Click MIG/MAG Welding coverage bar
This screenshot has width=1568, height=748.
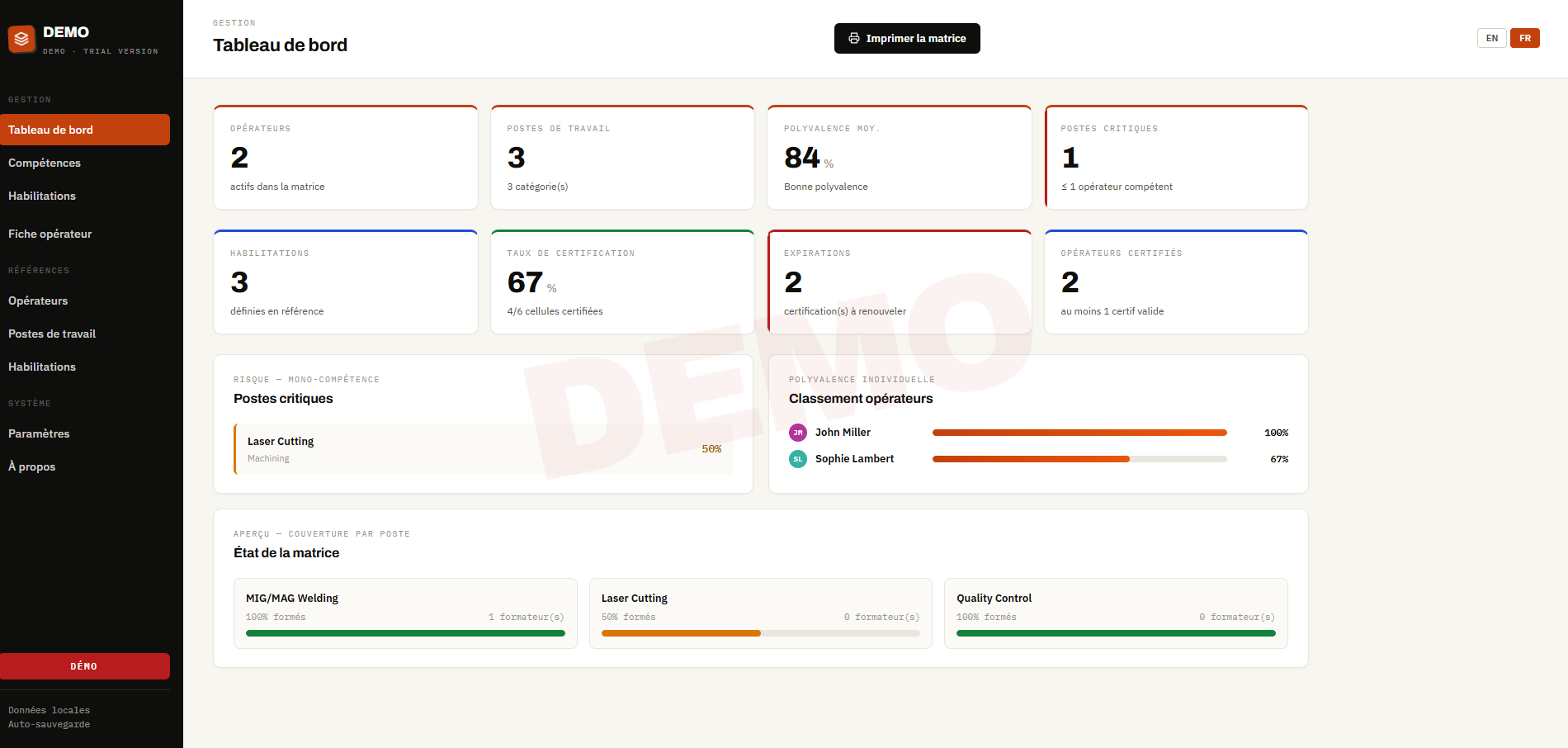point(405,633)
